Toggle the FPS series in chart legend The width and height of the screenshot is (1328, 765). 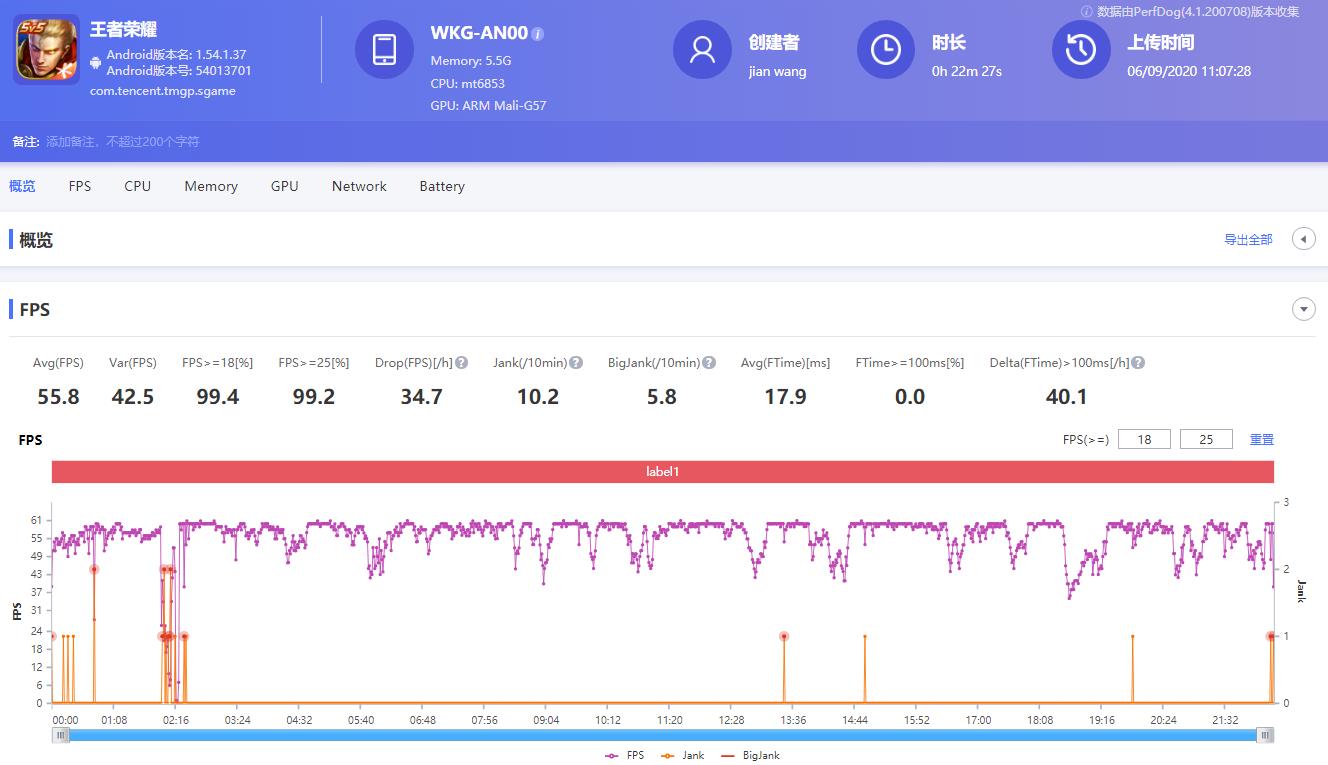pos(625,755)
